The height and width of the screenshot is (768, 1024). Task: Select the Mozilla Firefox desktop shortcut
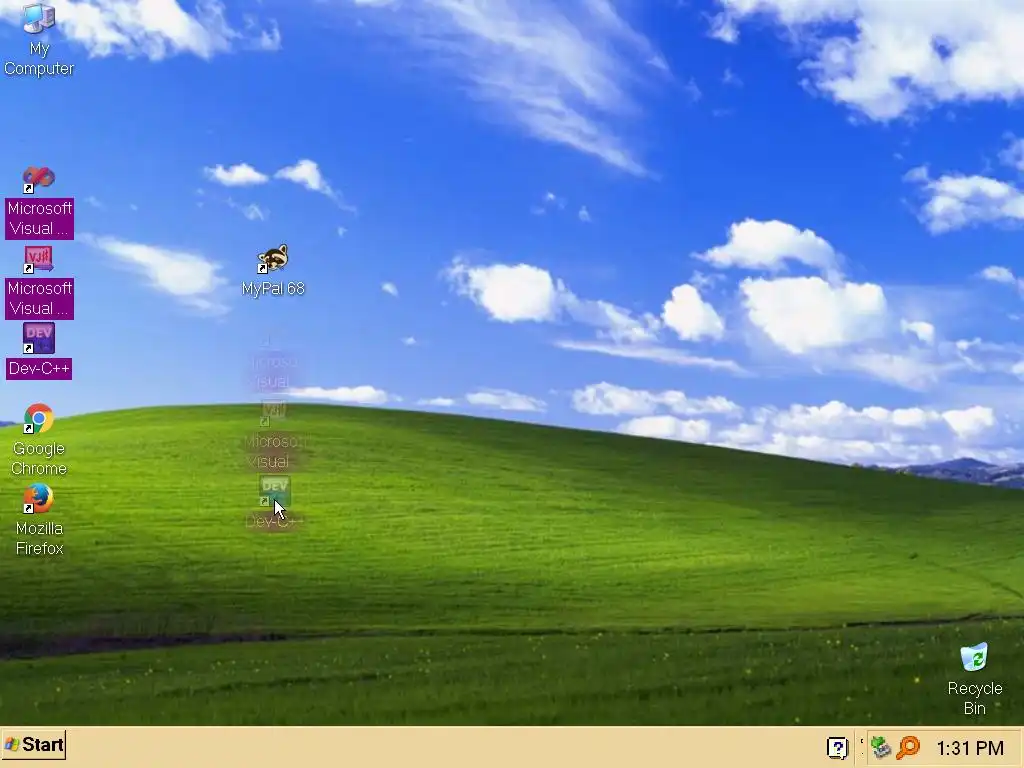tap(39, 520)
